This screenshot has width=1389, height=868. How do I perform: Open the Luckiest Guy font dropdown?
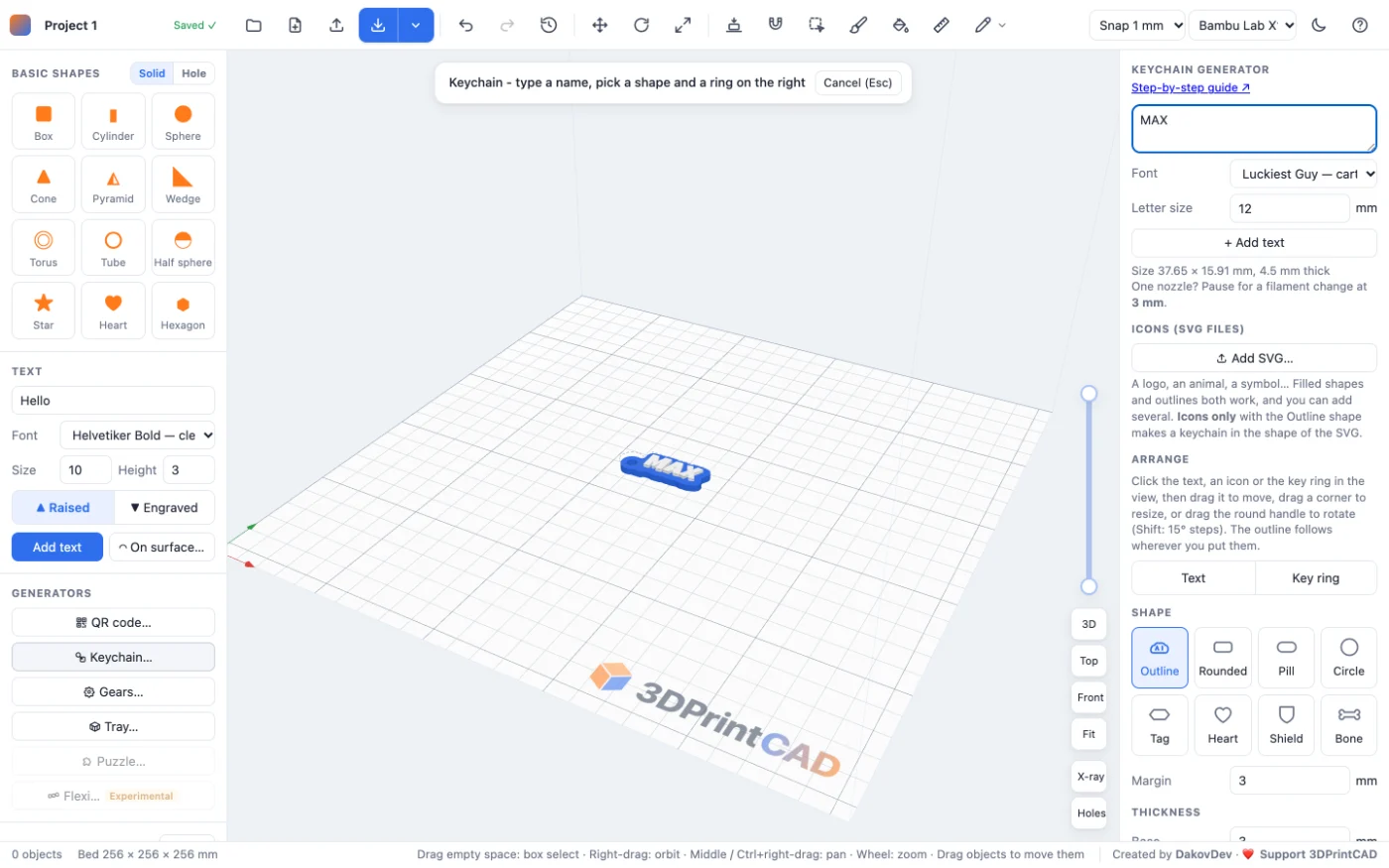click(x=1304, y=174)
